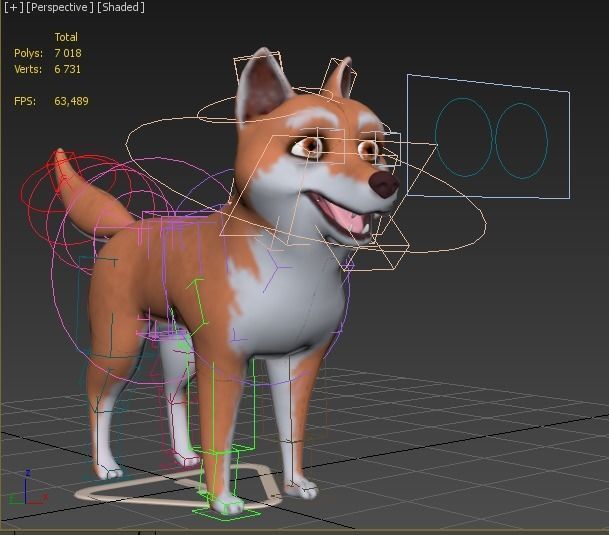
Task: Click the XYZ axis tripod gizmo
Action: point(26,489)
